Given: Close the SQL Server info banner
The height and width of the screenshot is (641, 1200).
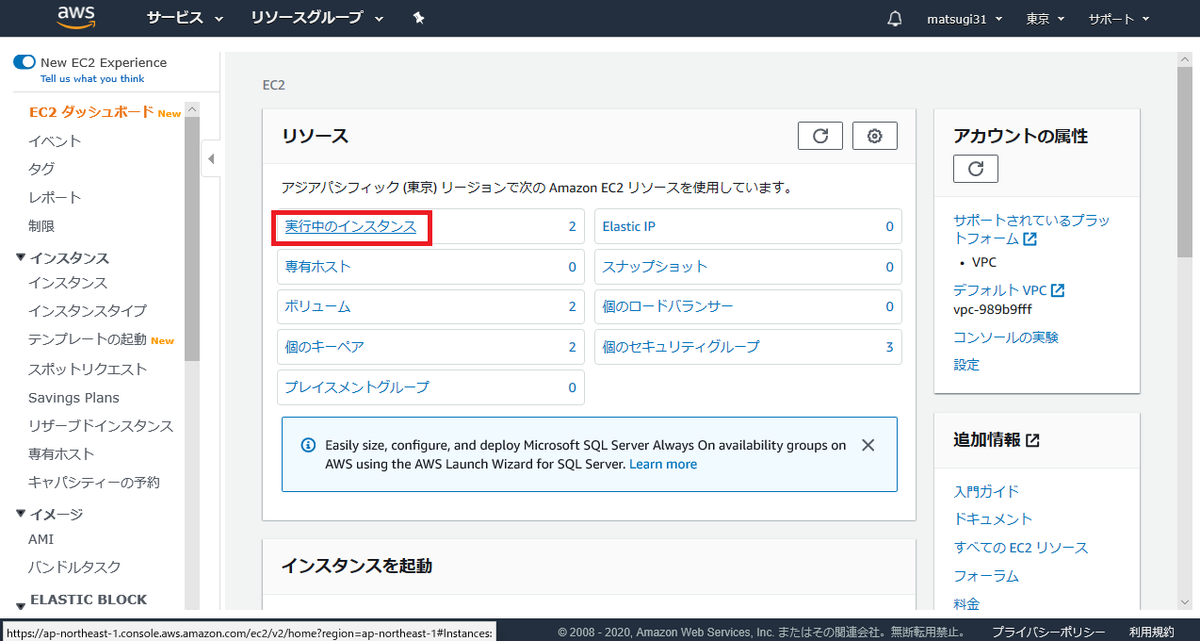Looking at the screenshot, I should tap(868, 445).
